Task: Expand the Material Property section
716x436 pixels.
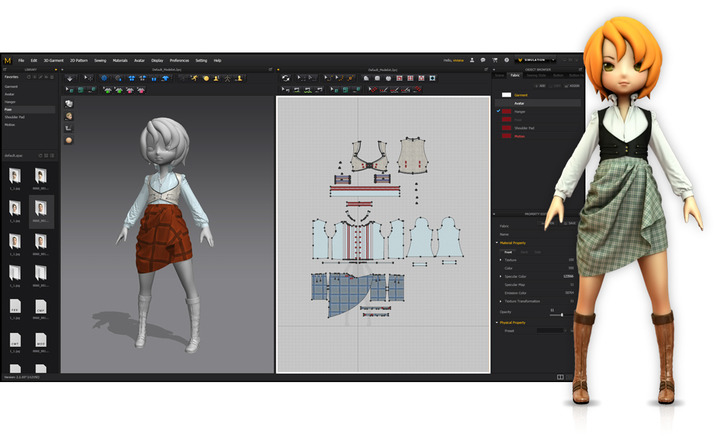Action: [x=497, y=242]
